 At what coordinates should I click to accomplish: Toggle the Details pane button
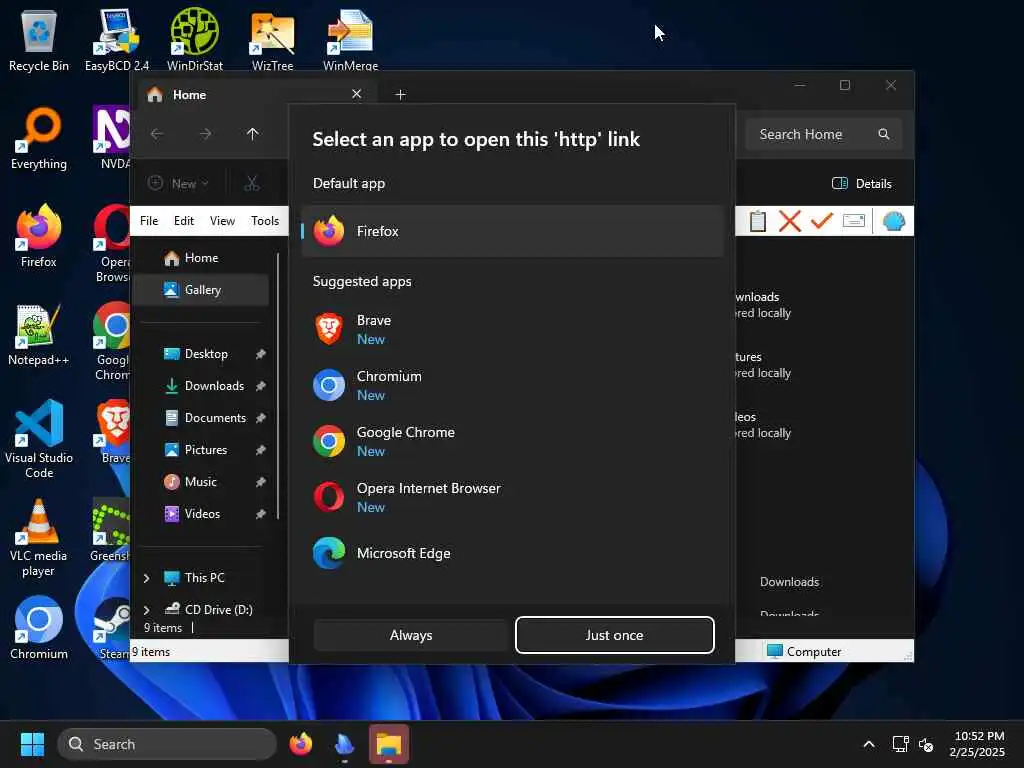(x=862, y=184)
